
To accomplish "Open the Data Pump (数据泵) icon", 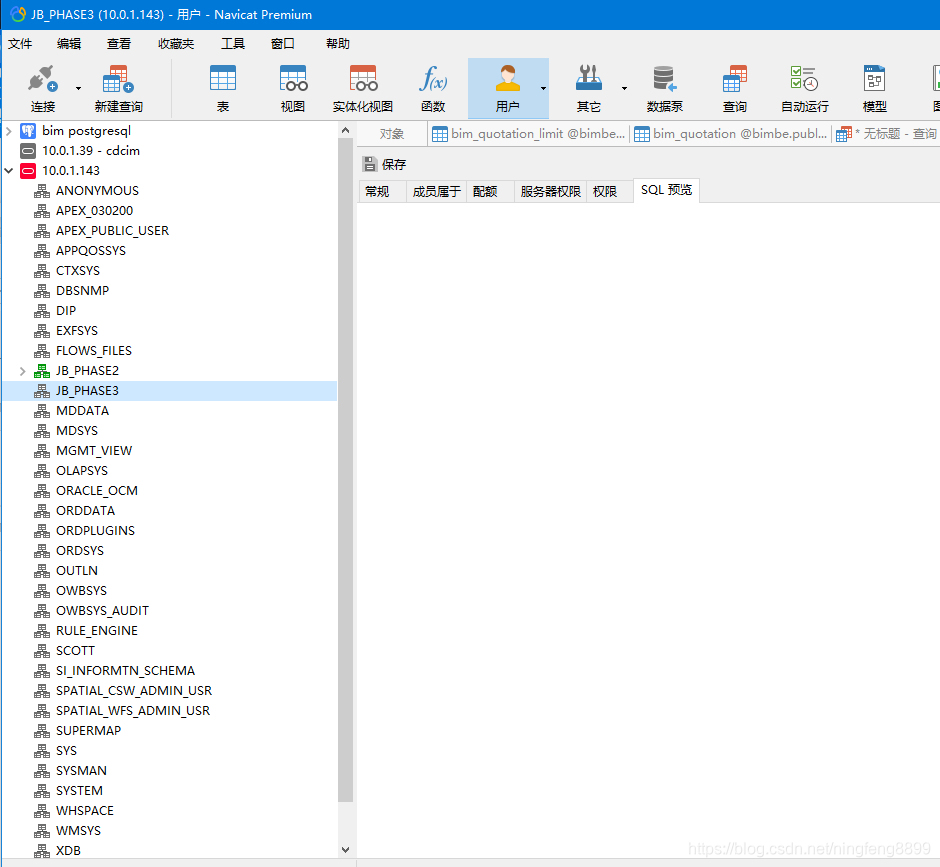I will (664, 79).
